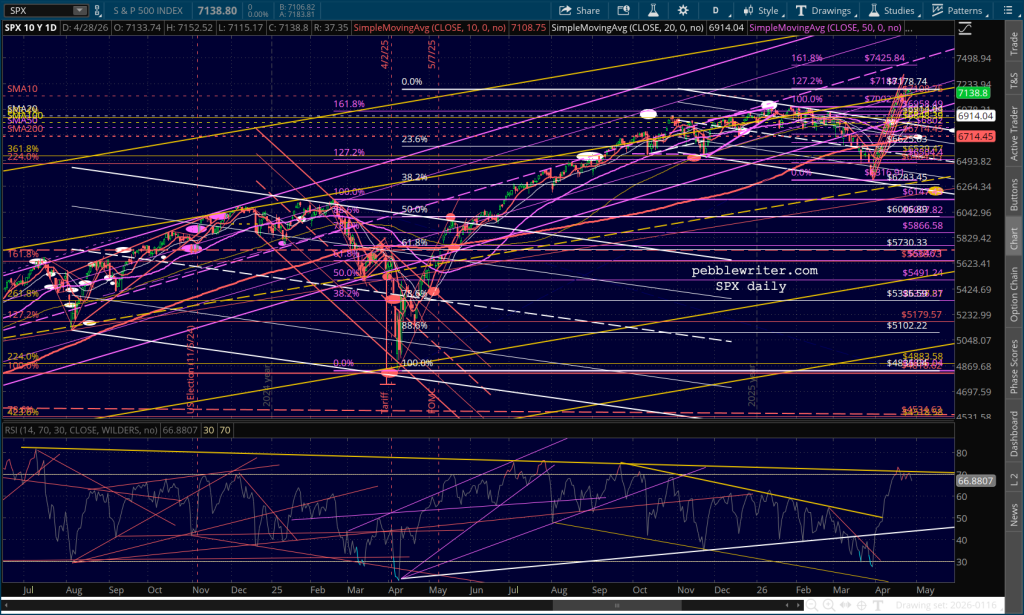
Task: Click the Share button
Action: point(580,10)
